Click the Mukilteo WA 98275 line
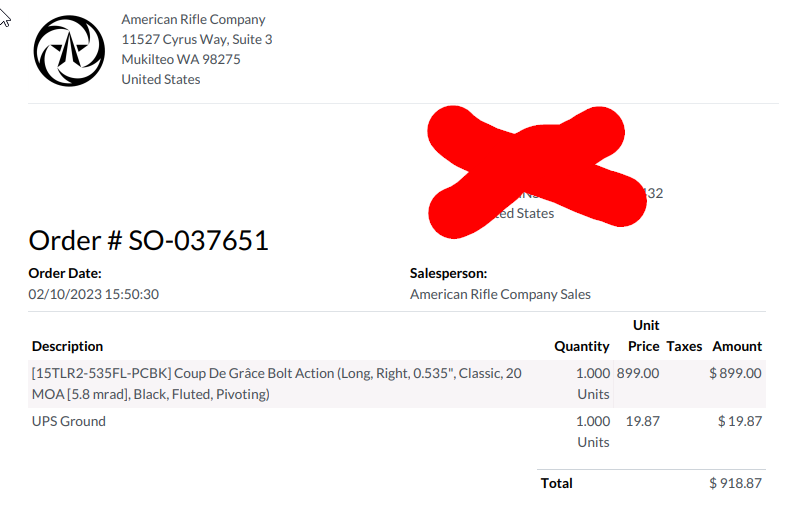Viewport: 787px width, 524px height. pos(181,59)
